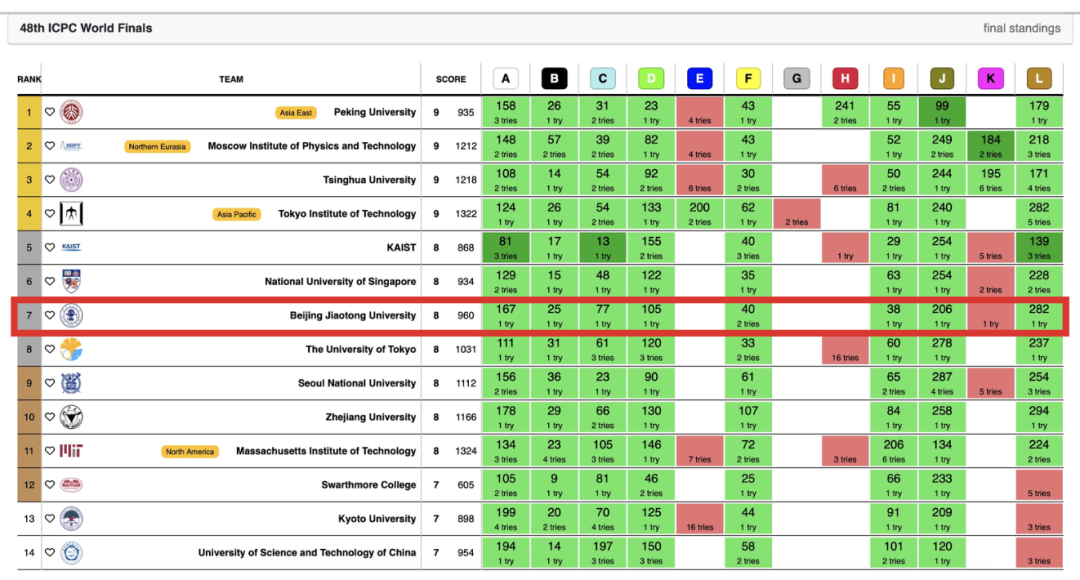Click the Swarthmore College logo
Viewport: 1080px width, 580px height.
(71, 485)
